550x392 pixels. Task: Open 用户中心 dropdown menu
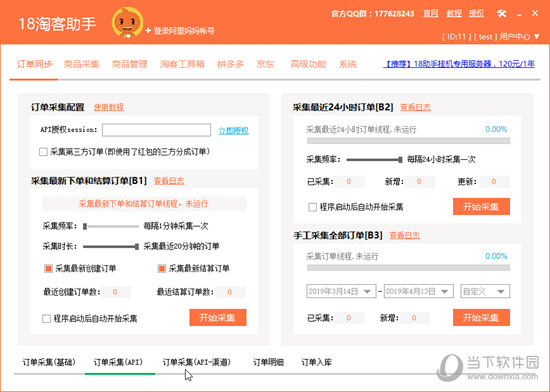click(519, 36)
